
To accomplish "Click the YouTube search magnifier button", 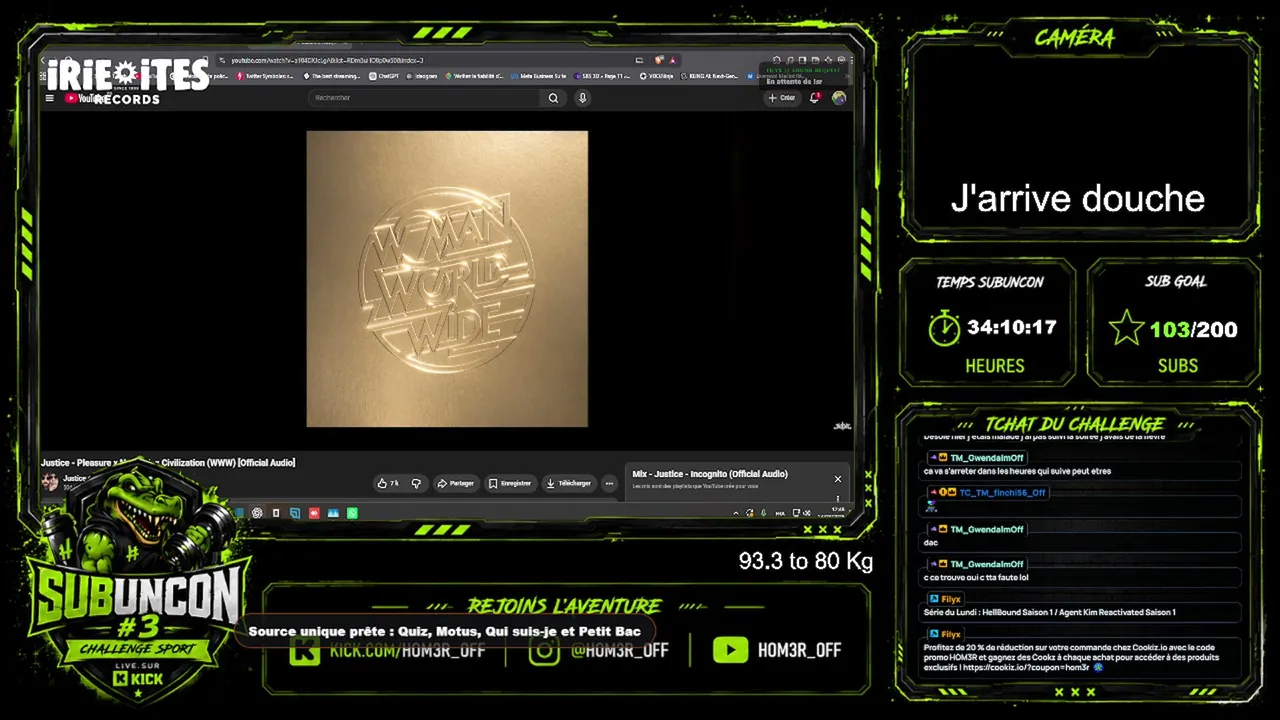I will pos(553,98).
